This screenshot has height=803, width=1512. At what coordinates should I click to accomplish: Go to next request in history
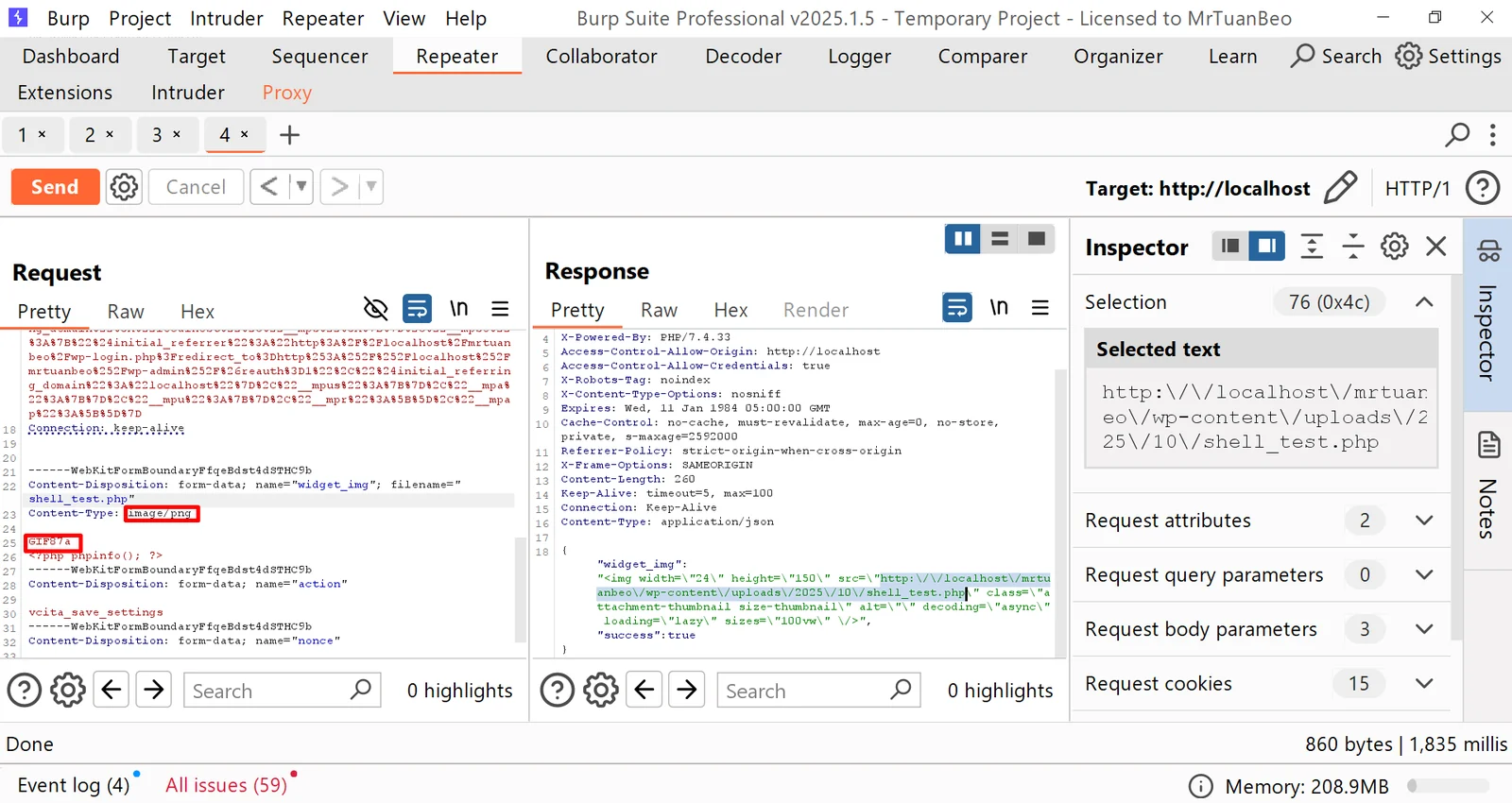click(339, 187)
